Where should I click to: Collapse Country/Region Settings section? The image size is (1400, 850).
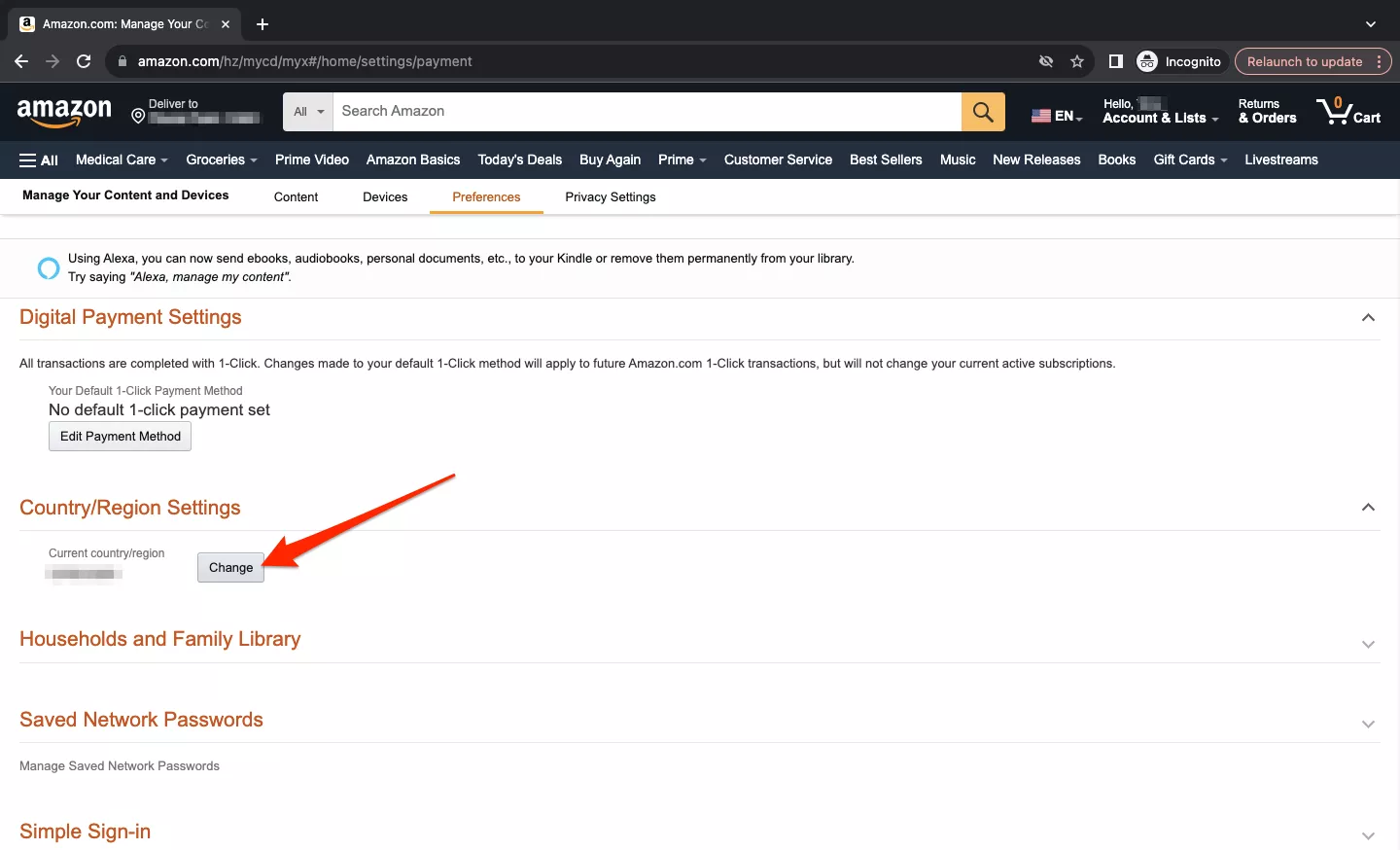pyautogui.click(x=1368, y=508)
